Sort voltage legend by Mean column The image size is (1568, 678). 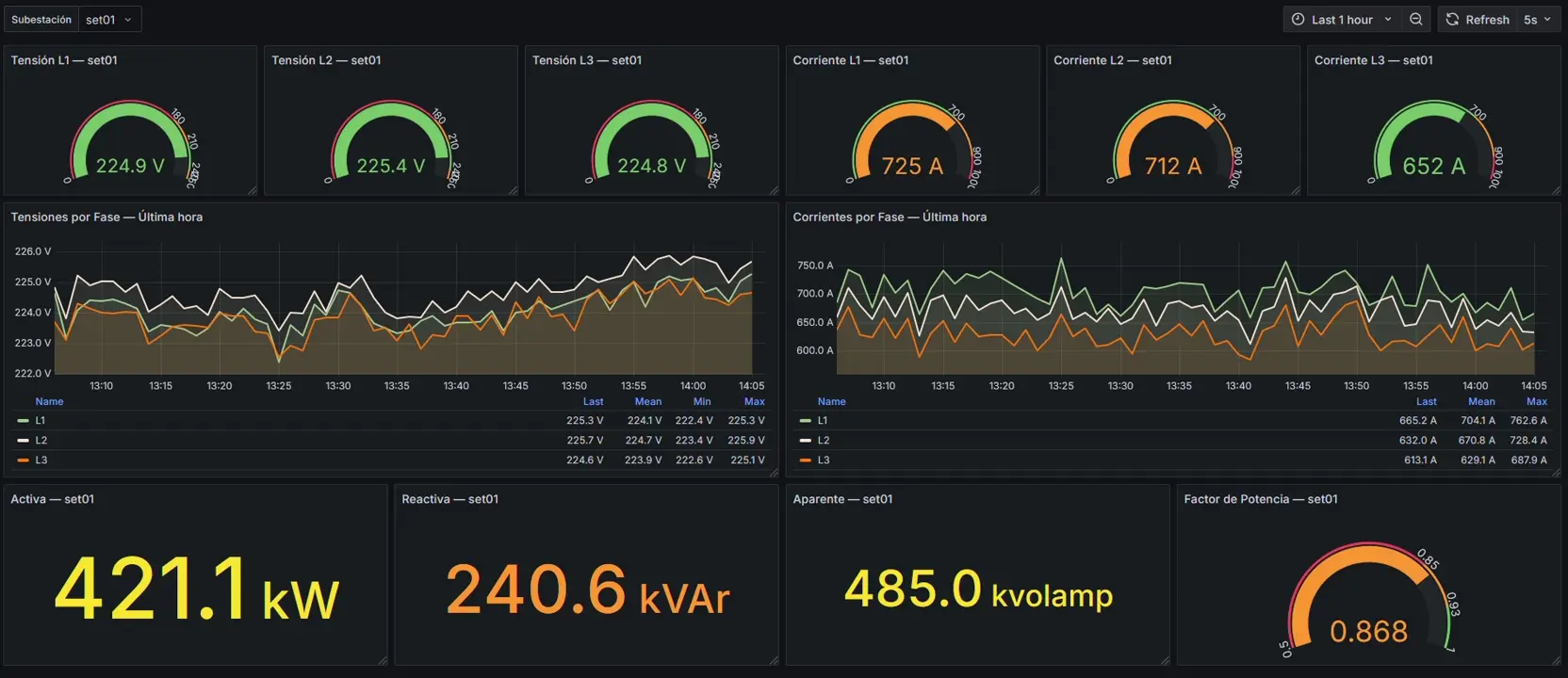point(647,401)
